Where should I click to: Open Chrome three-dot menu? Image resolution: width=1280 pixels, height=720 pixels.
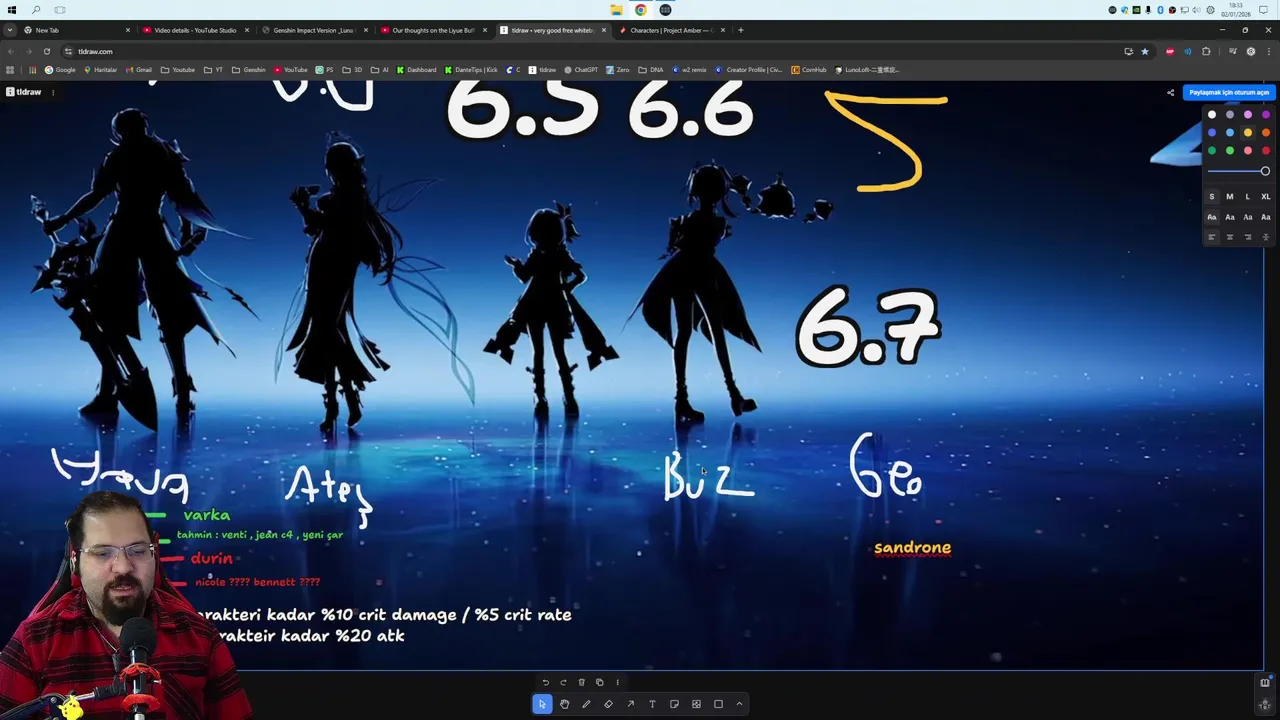coord(1268,51)
